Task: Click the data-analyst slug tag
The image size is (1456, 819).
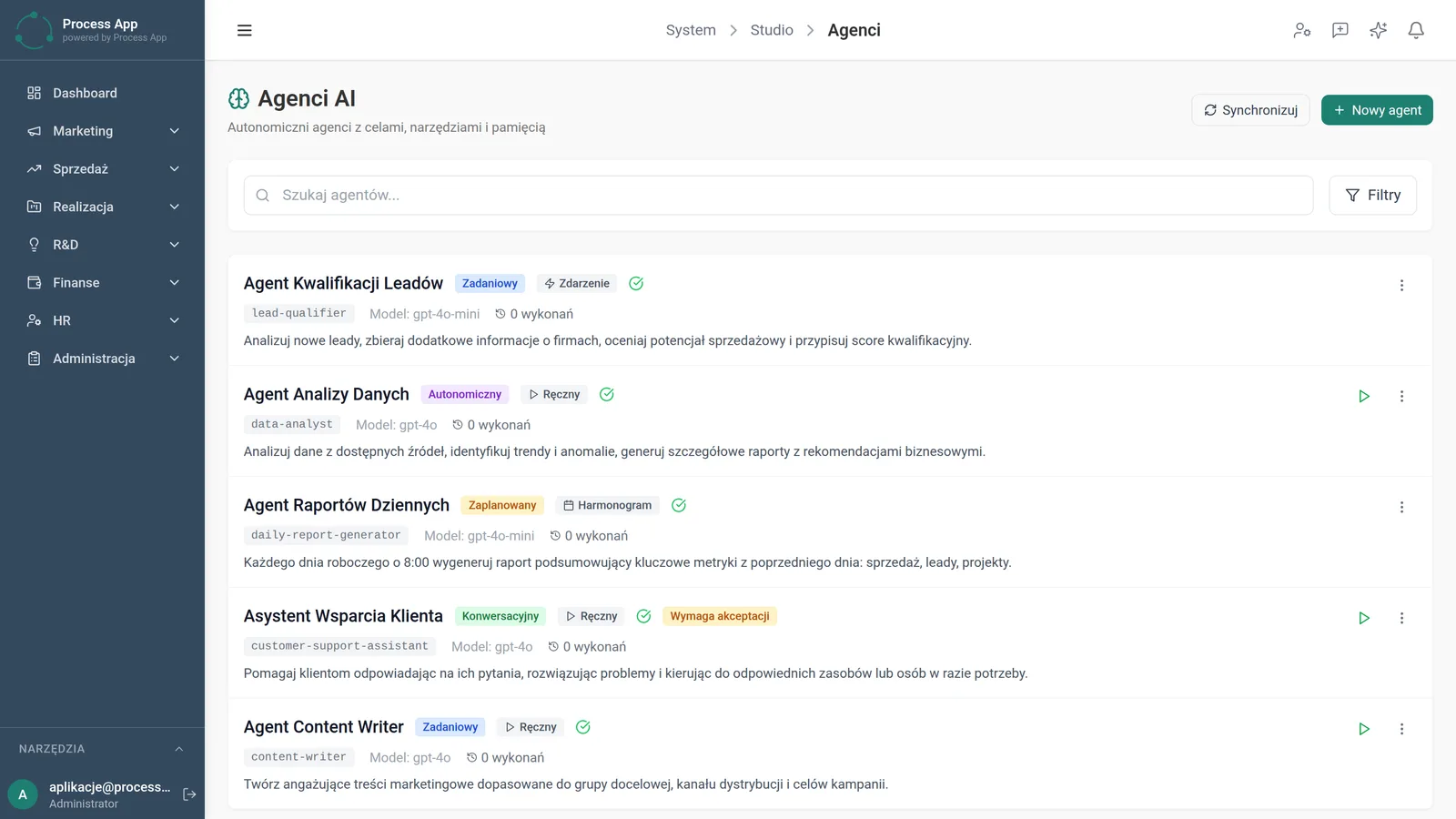Action: tap(292, 424)
